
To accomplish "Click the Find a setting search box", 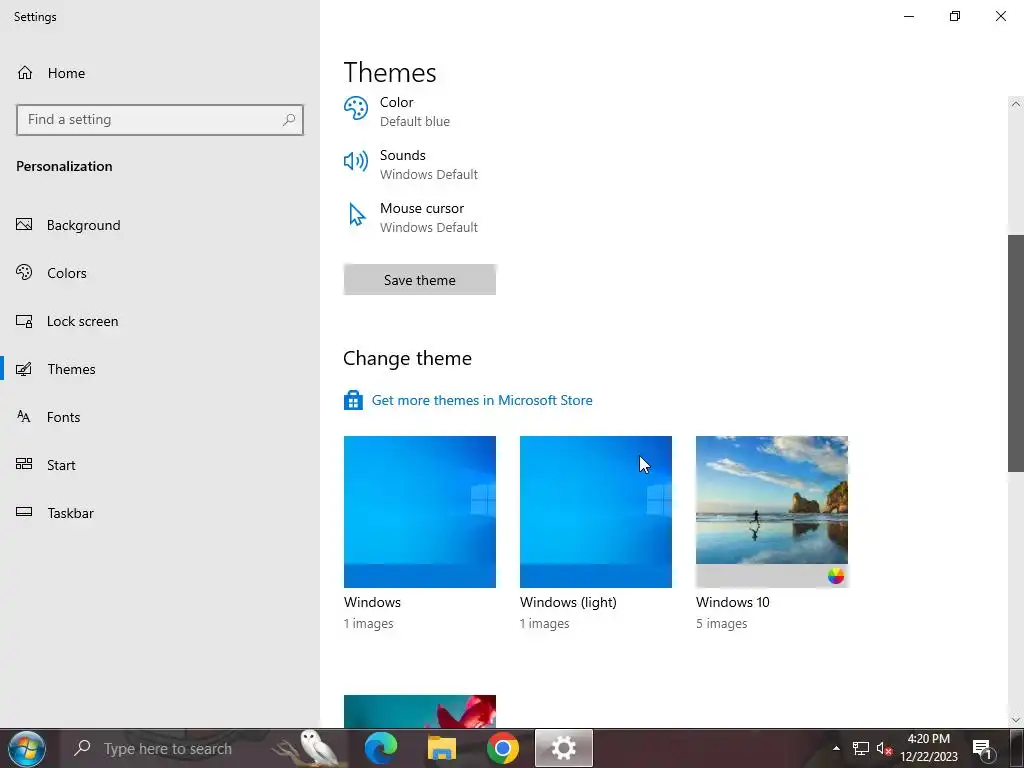I will click(x=160, y=120).
